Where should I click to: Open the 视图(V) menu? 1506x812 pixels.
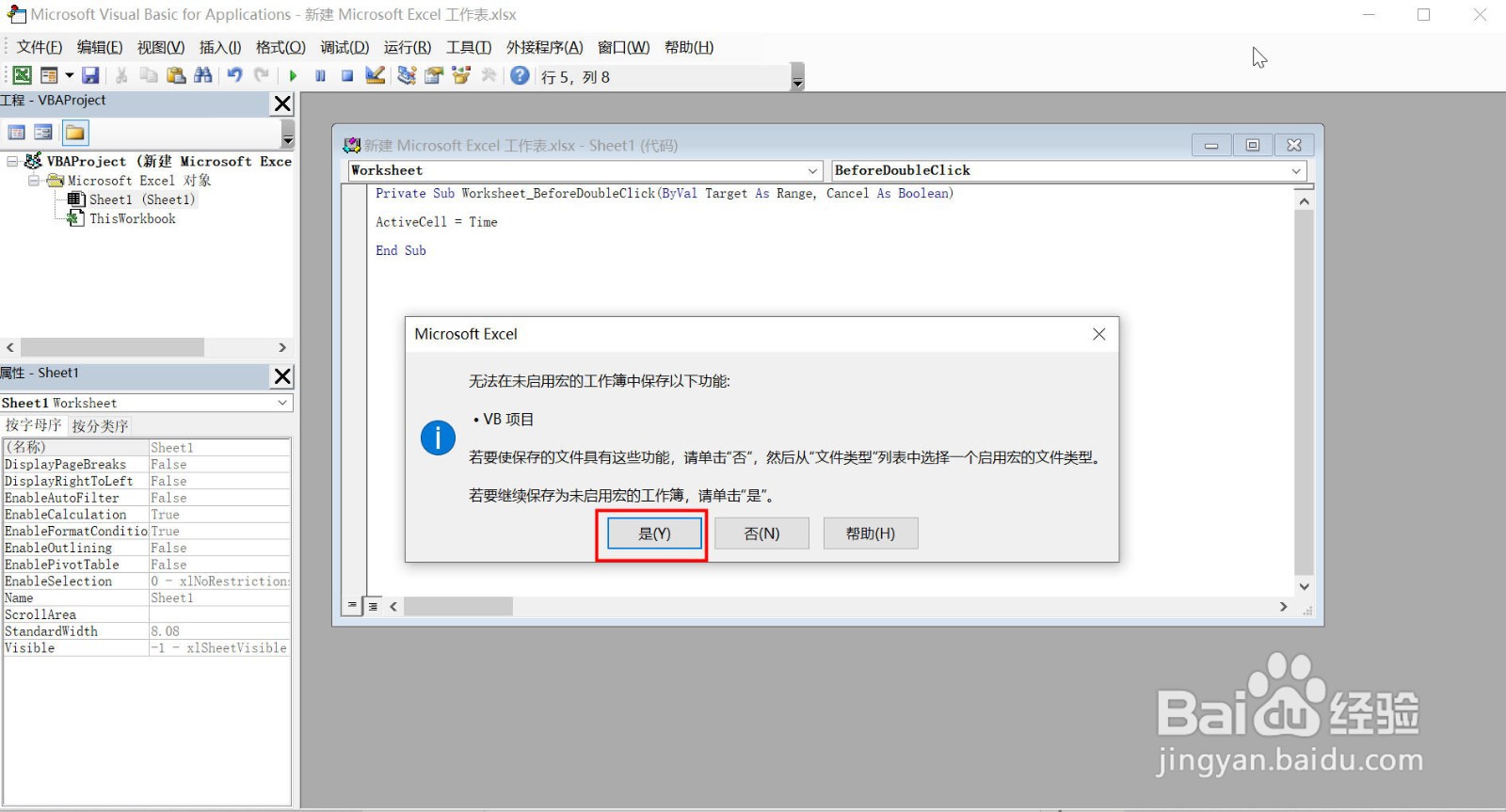[160, 47]
